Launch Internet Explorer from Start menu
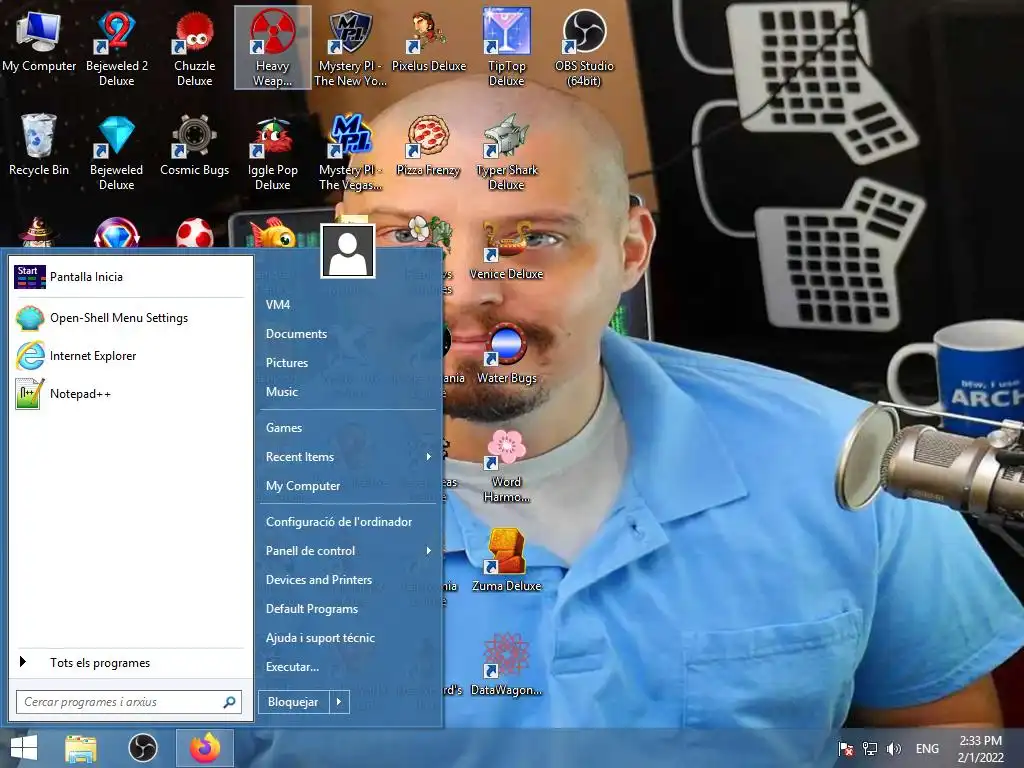 pyautogui.click(x=129, y=356)
